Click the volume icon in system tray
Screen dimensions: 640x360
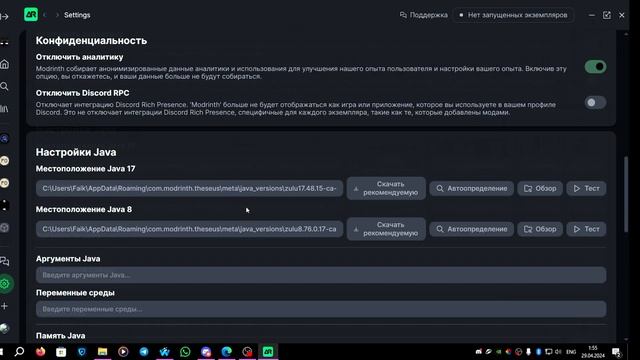[x=558, y=352]
